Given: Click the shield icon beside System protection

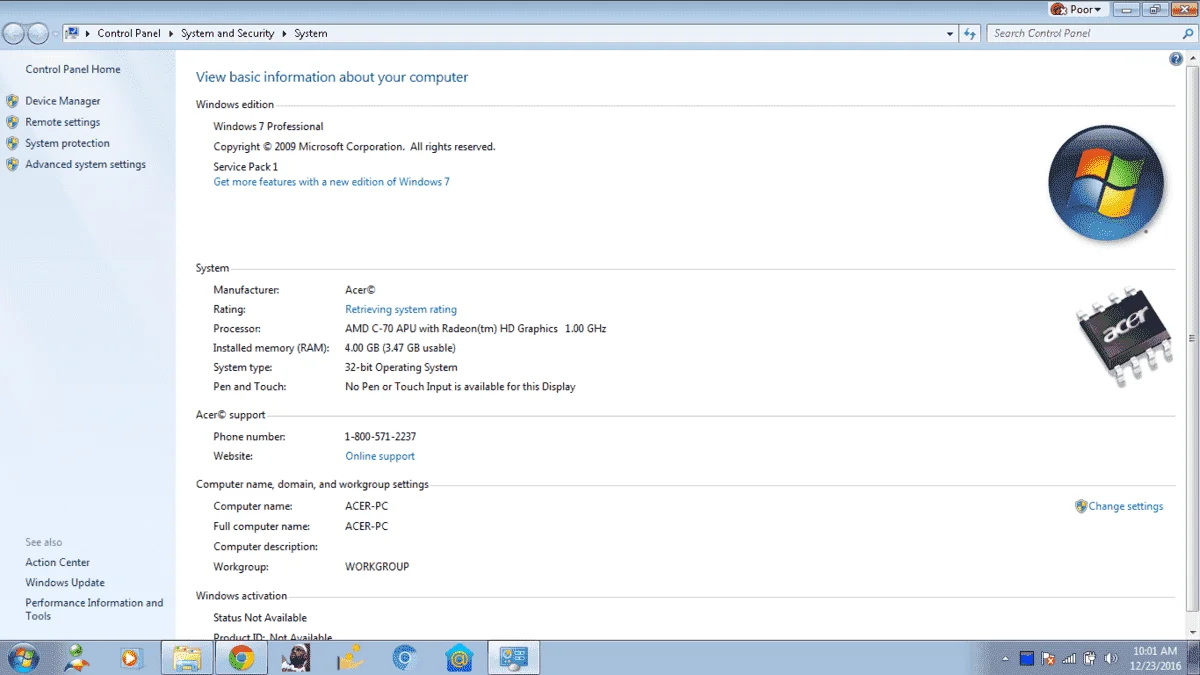Looking at the screenshot, I should coord(13,143).
